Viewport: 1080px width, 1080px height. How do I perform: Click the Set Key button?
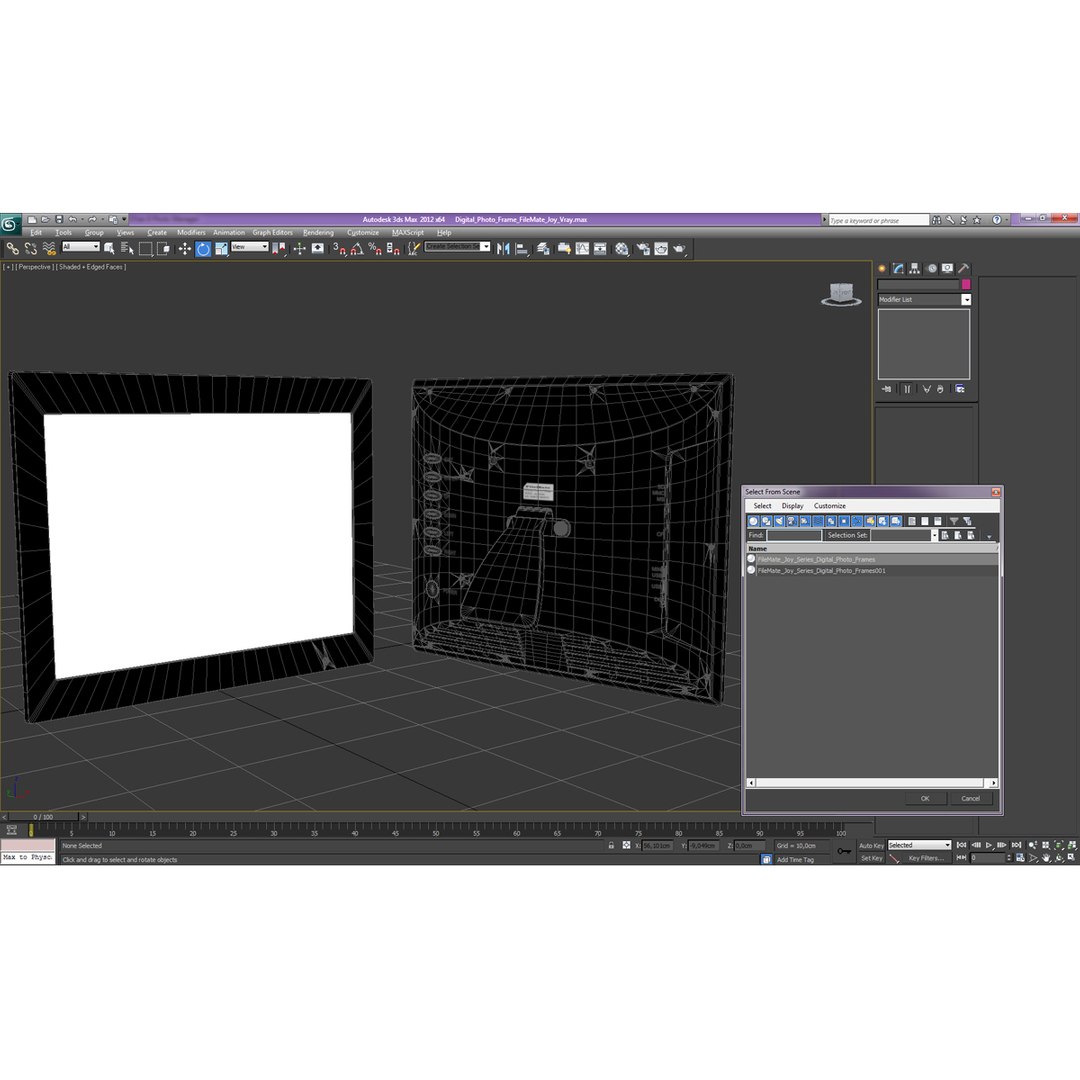coord(871,858)
